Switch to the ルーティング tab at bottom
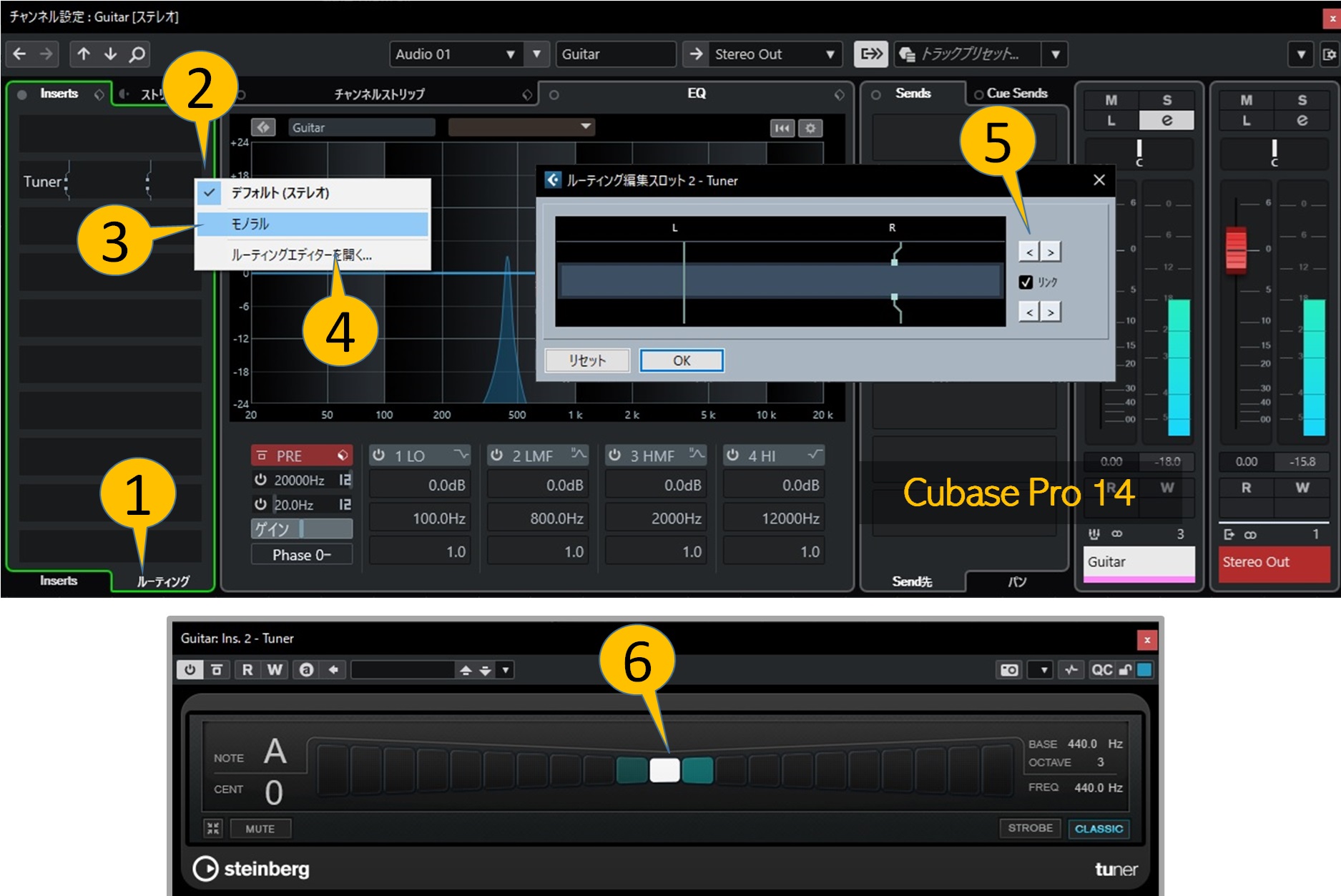Viewport: 1341px width, 896px height. coord(163,581)
